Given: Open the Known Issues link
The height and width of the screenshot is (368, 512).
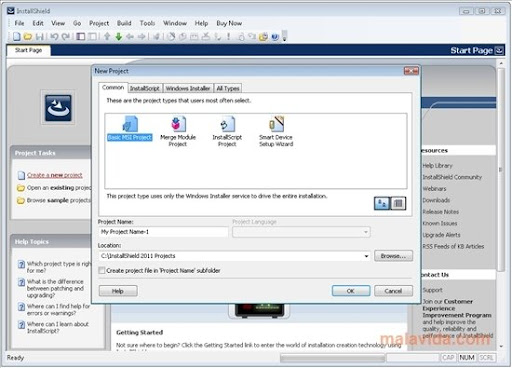Looking at the screenshot, I should point(440,223).
